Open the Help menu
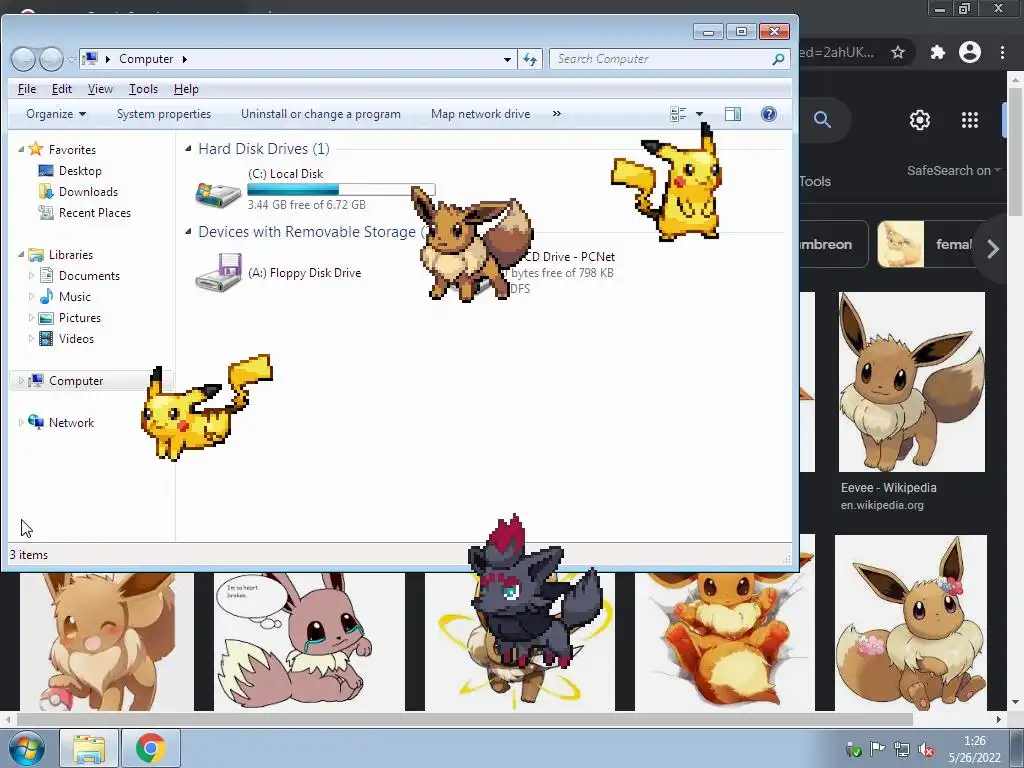The height and width of the screenshot is (768, 1024). tap(186, 89)
